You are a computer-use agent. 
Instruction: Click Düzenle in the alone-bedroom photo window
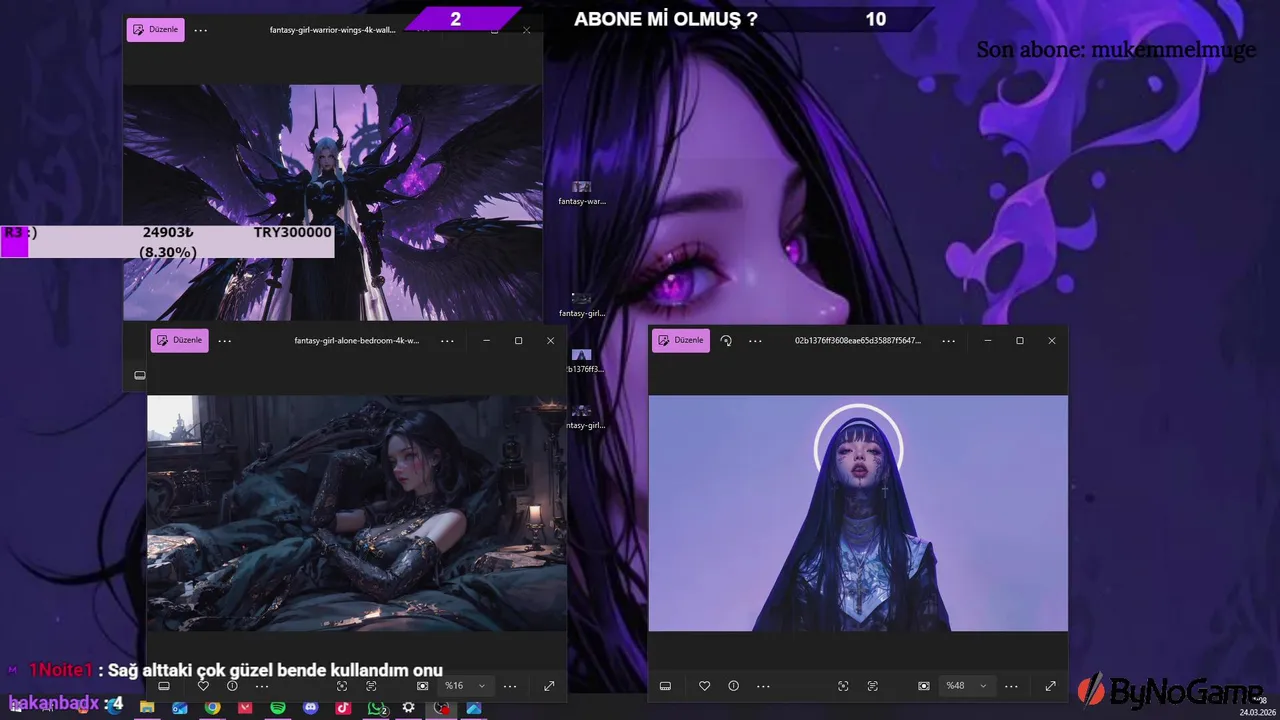click(x=179, y=340)
